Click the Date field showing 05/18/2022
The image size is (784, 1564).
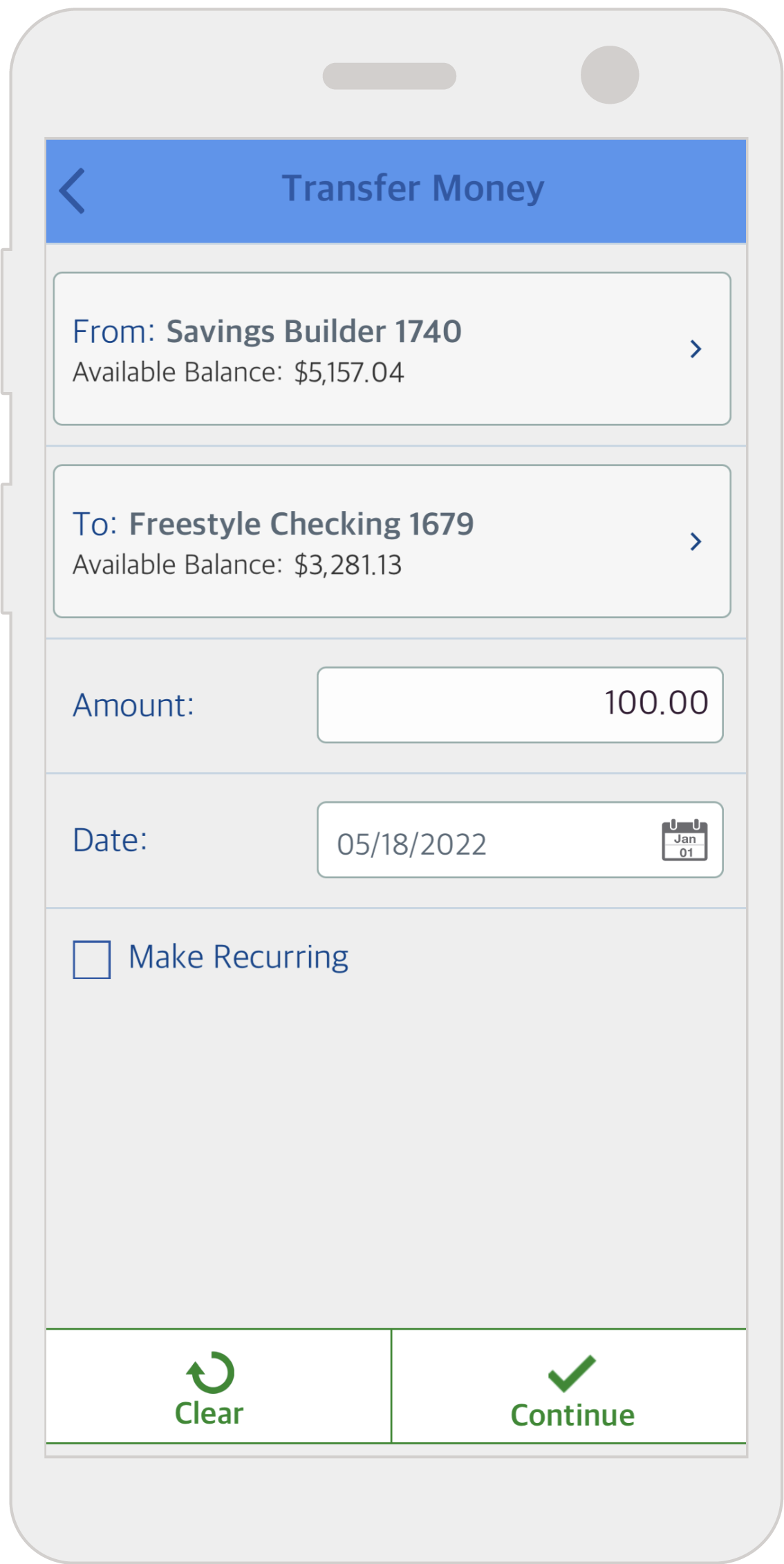click(484, 844)
